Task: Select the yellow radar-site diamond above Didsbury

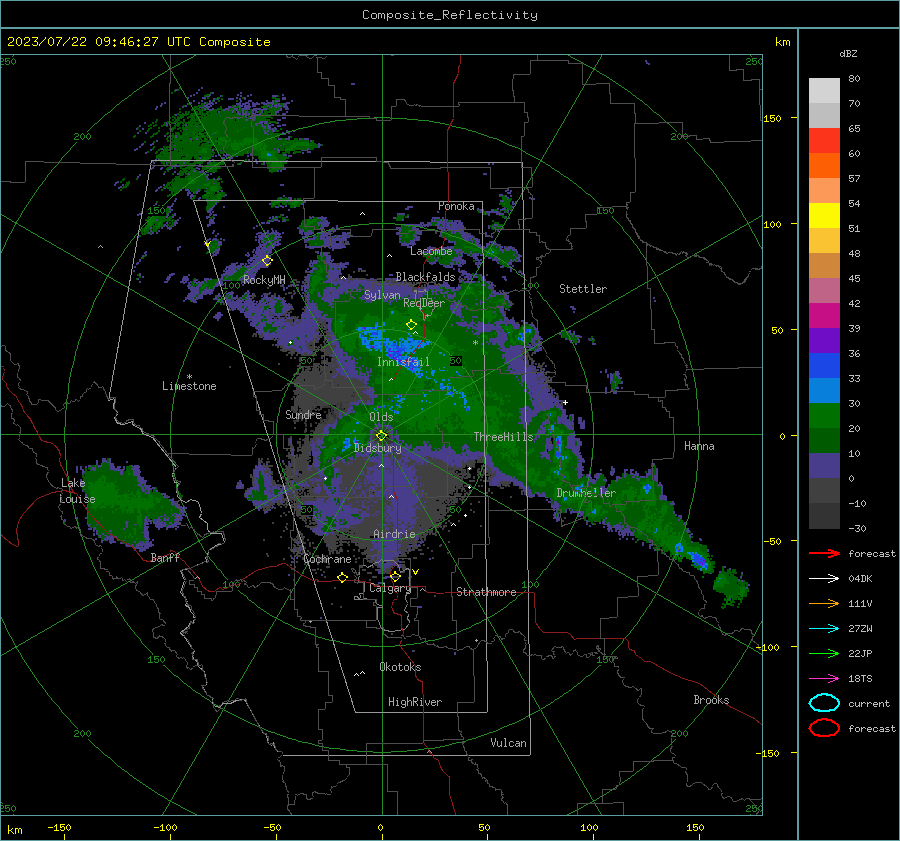Action: coord(381,435)
